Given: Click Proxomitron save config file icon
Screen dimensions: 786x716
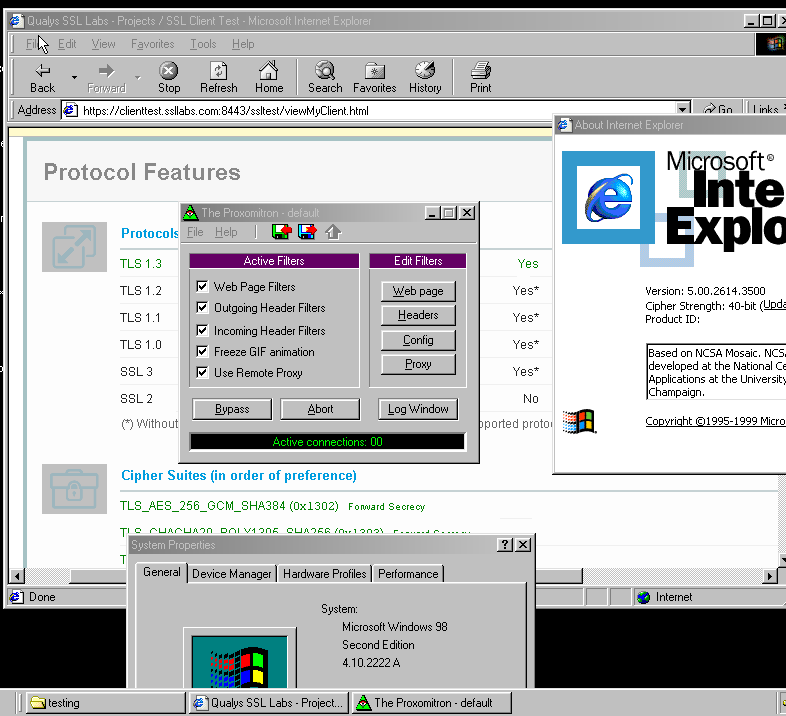Looking at the screenshot, I should [307, 232].
